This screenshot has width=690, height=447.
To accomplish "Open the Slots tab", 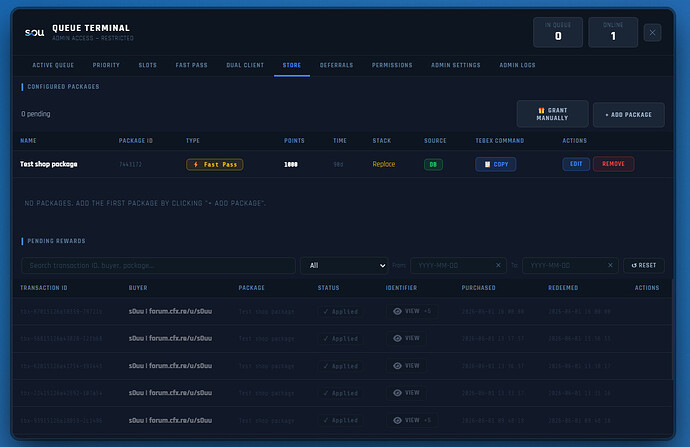I will click(x=147, y=65).
